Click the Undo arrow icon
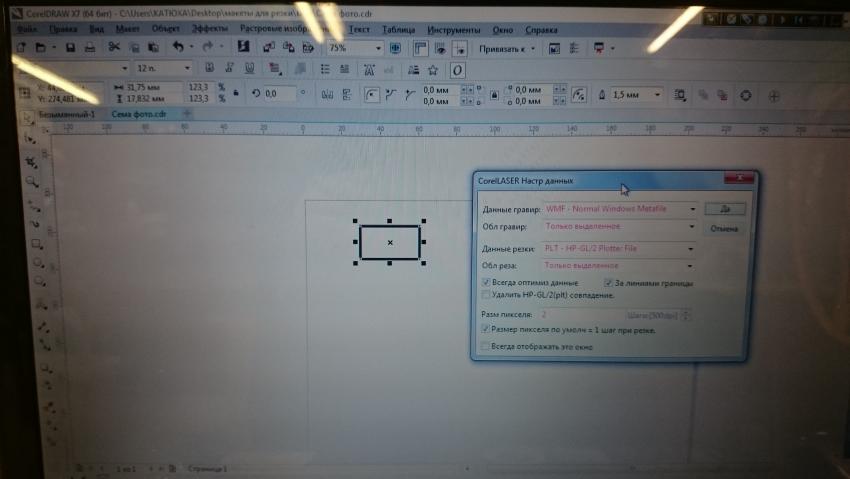This screenshot has height=479, width=850. 178,47
